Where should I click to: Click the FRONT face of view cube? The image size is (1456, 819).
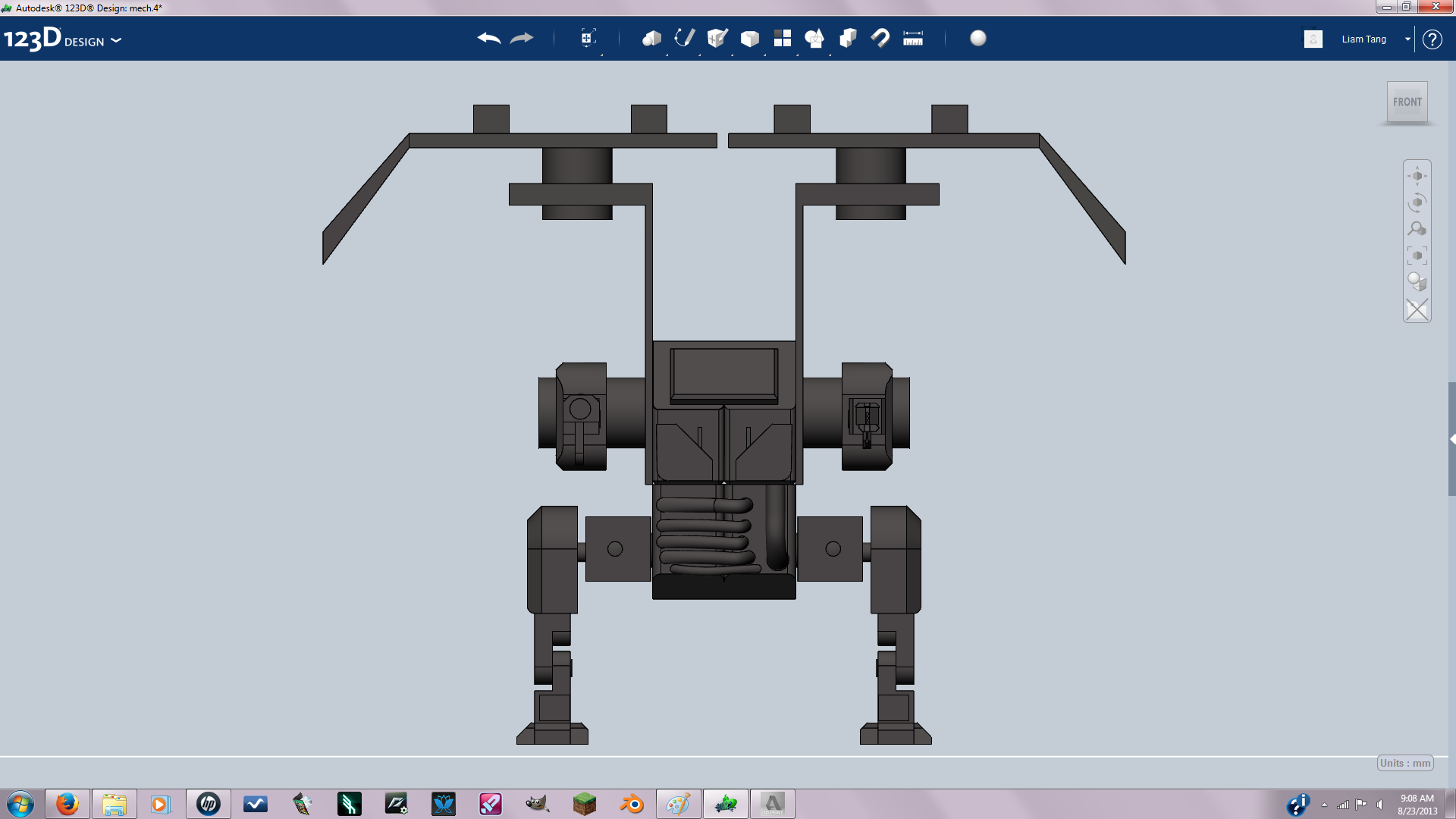[1407, 102]
